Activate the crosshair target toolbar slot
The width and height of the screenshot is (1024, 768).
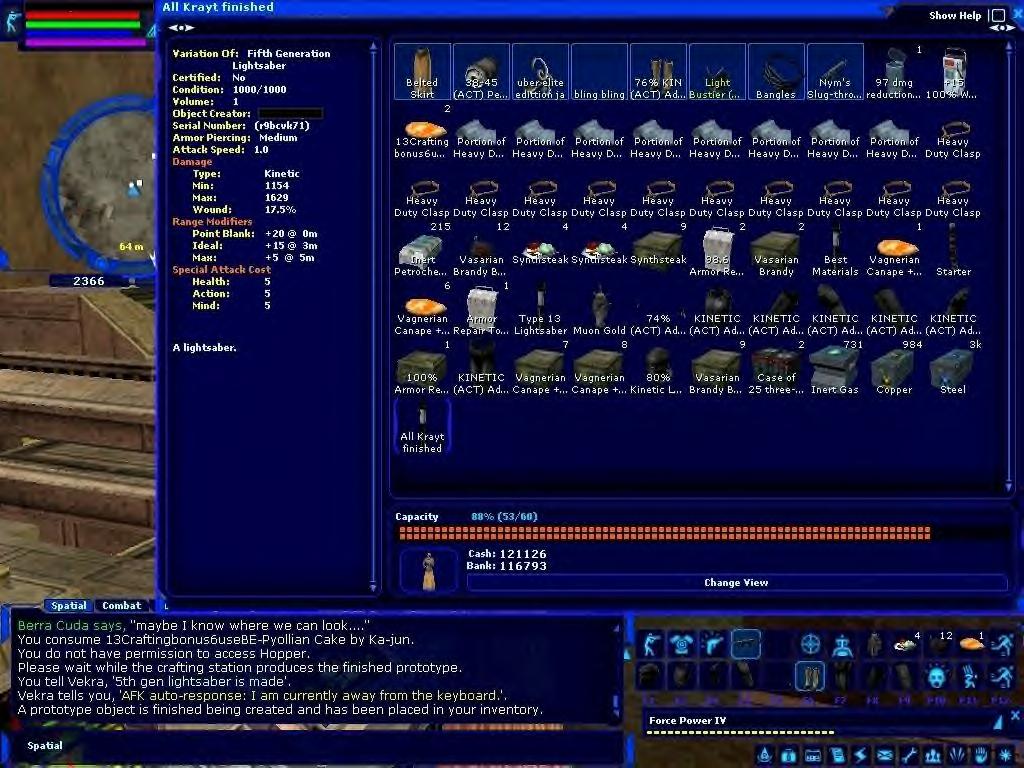pos(810,644)
